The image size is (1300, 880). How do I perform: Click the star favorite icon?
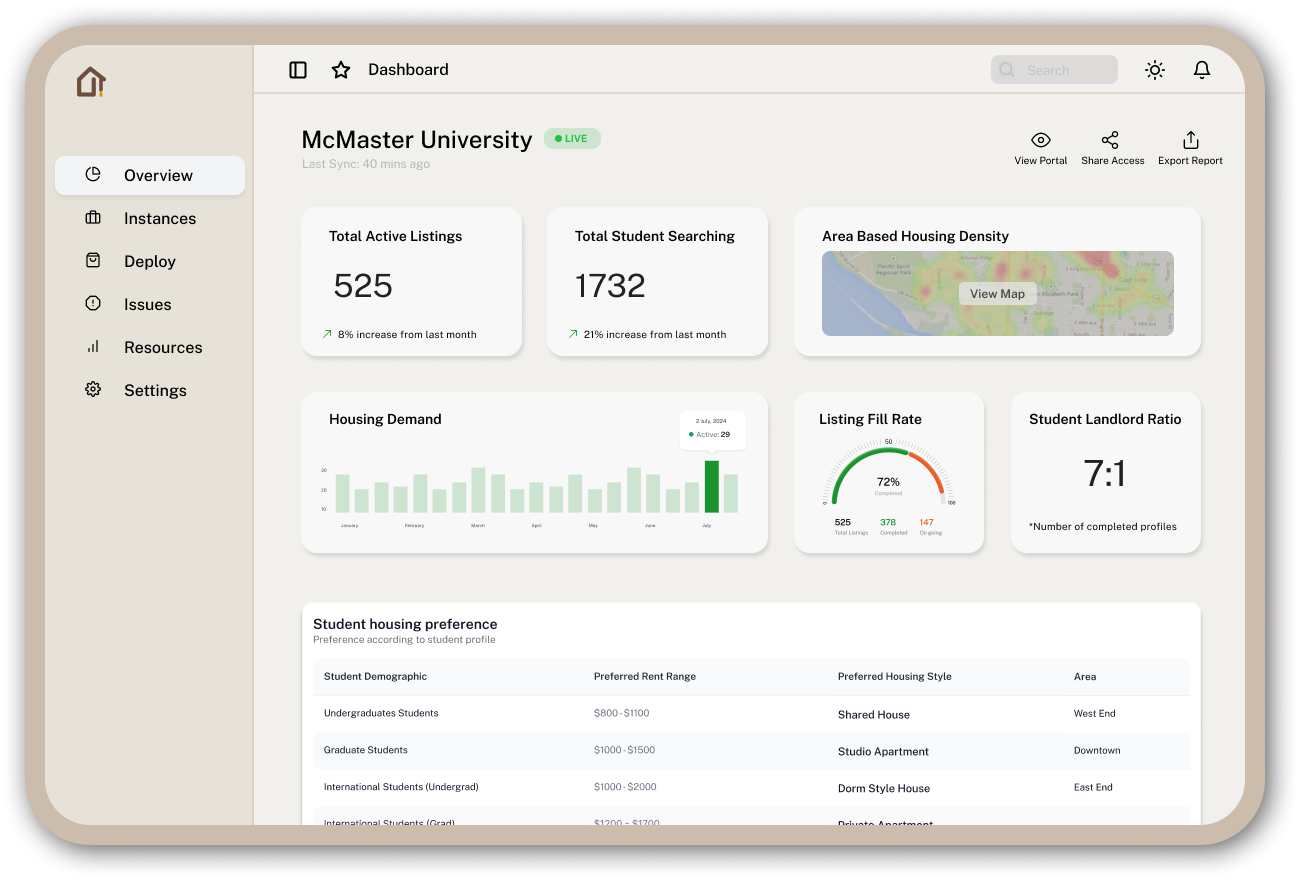point(341,70)
